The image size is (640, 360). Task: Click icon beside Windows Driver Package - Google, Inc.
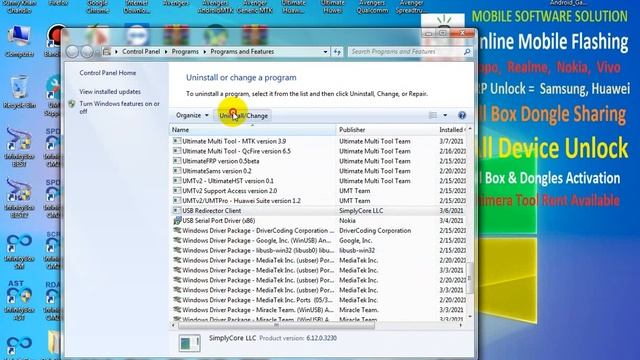tap(177, 240)
